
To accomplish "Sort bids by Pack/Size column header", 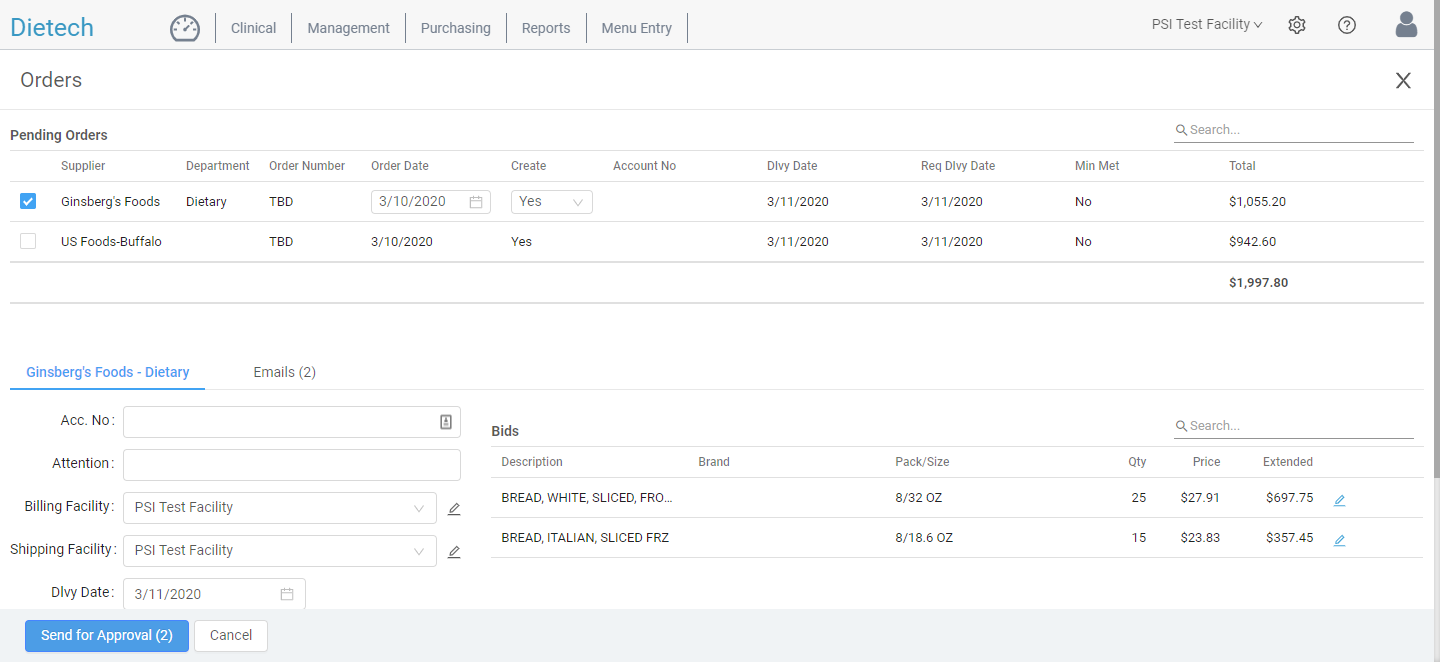I will tap(922, 462).
